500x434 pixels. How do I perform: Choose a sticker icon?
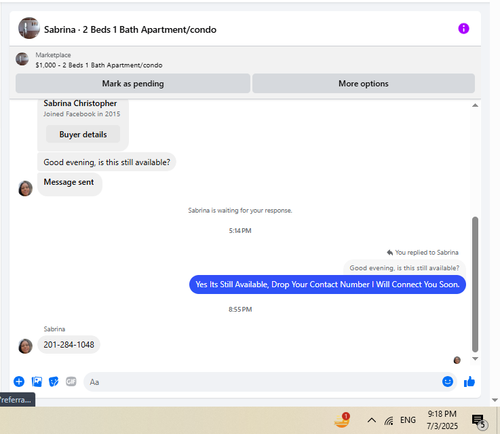(x=54, y=381)
